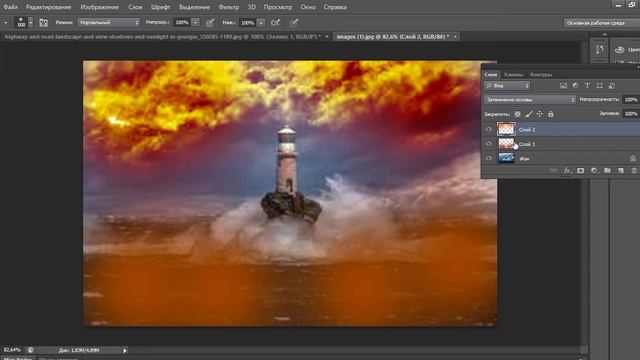Open the Слои menu
The width and height of the screenshot is (640, 360).
(x=135, y=7)
